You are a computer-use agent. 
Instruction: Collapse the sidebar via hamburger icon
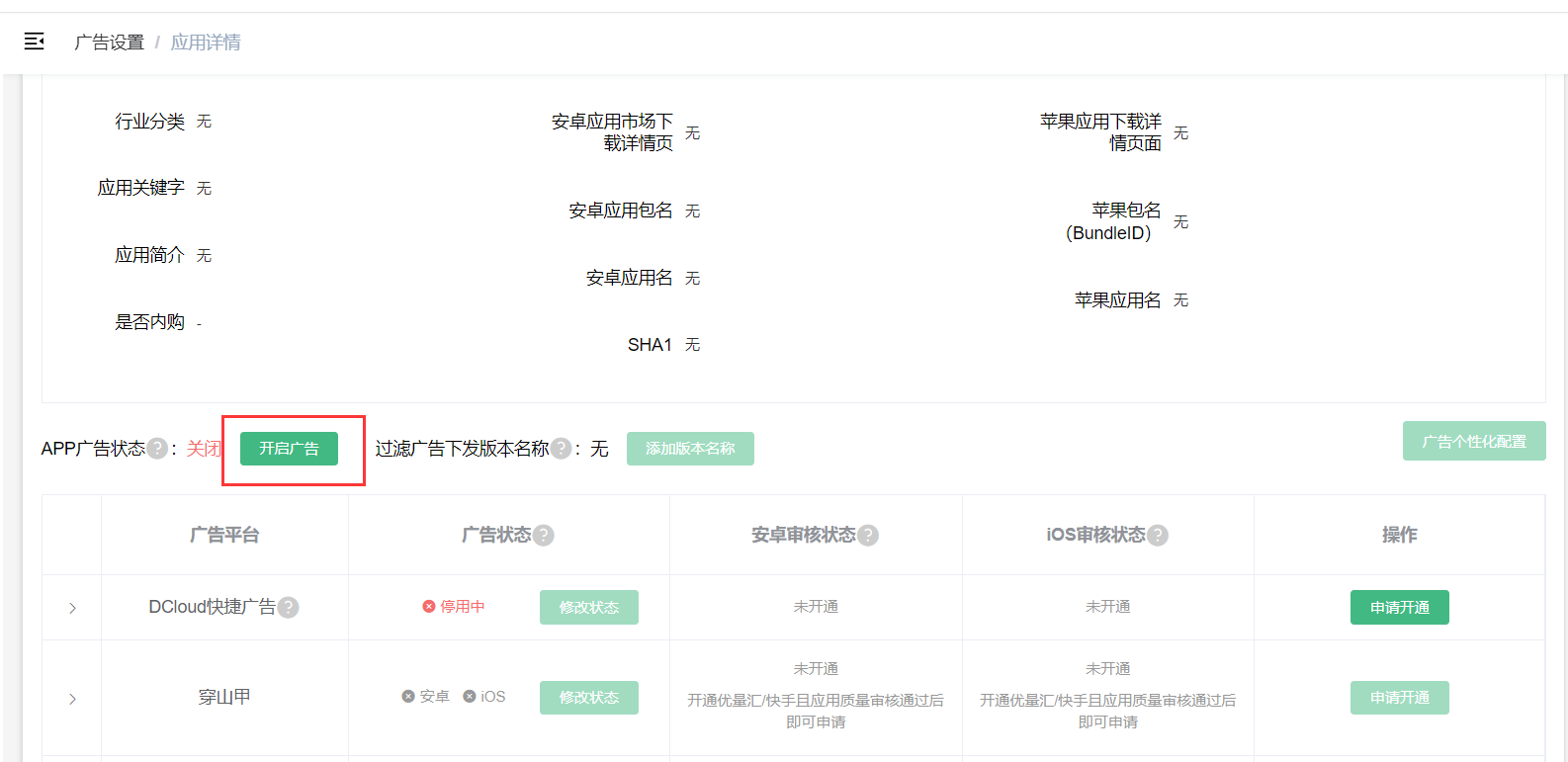click(x=34, y=42)
